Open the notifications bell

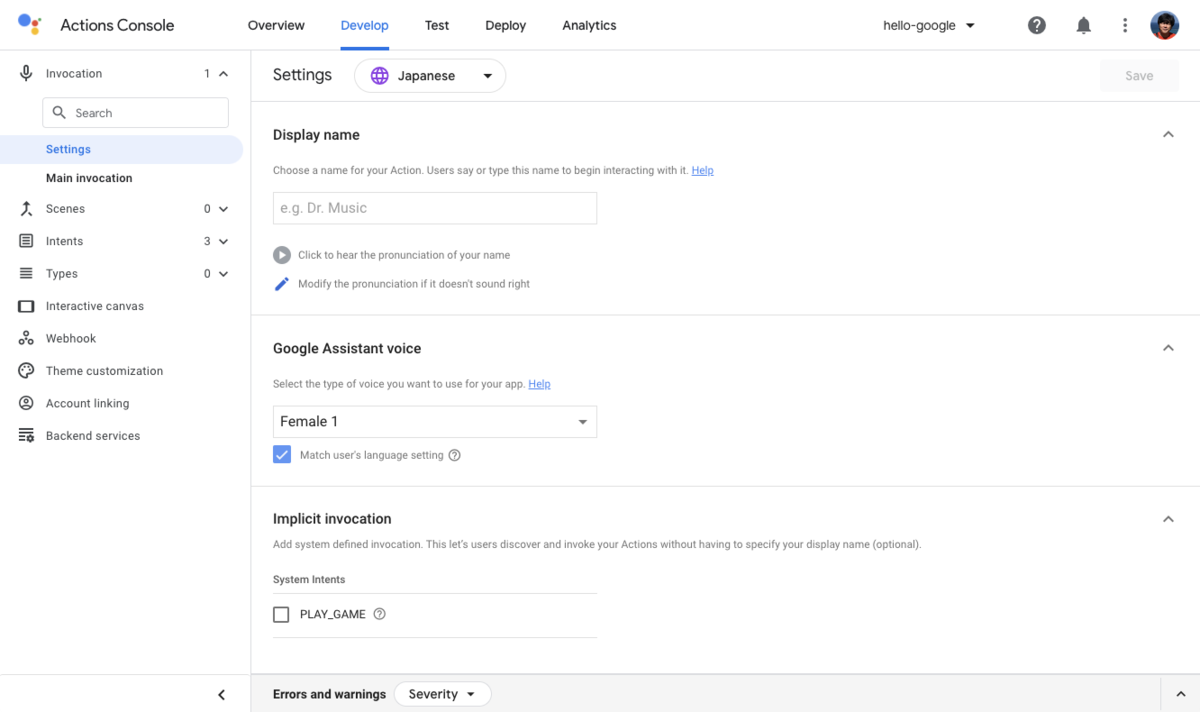(x=1083, y=25)
